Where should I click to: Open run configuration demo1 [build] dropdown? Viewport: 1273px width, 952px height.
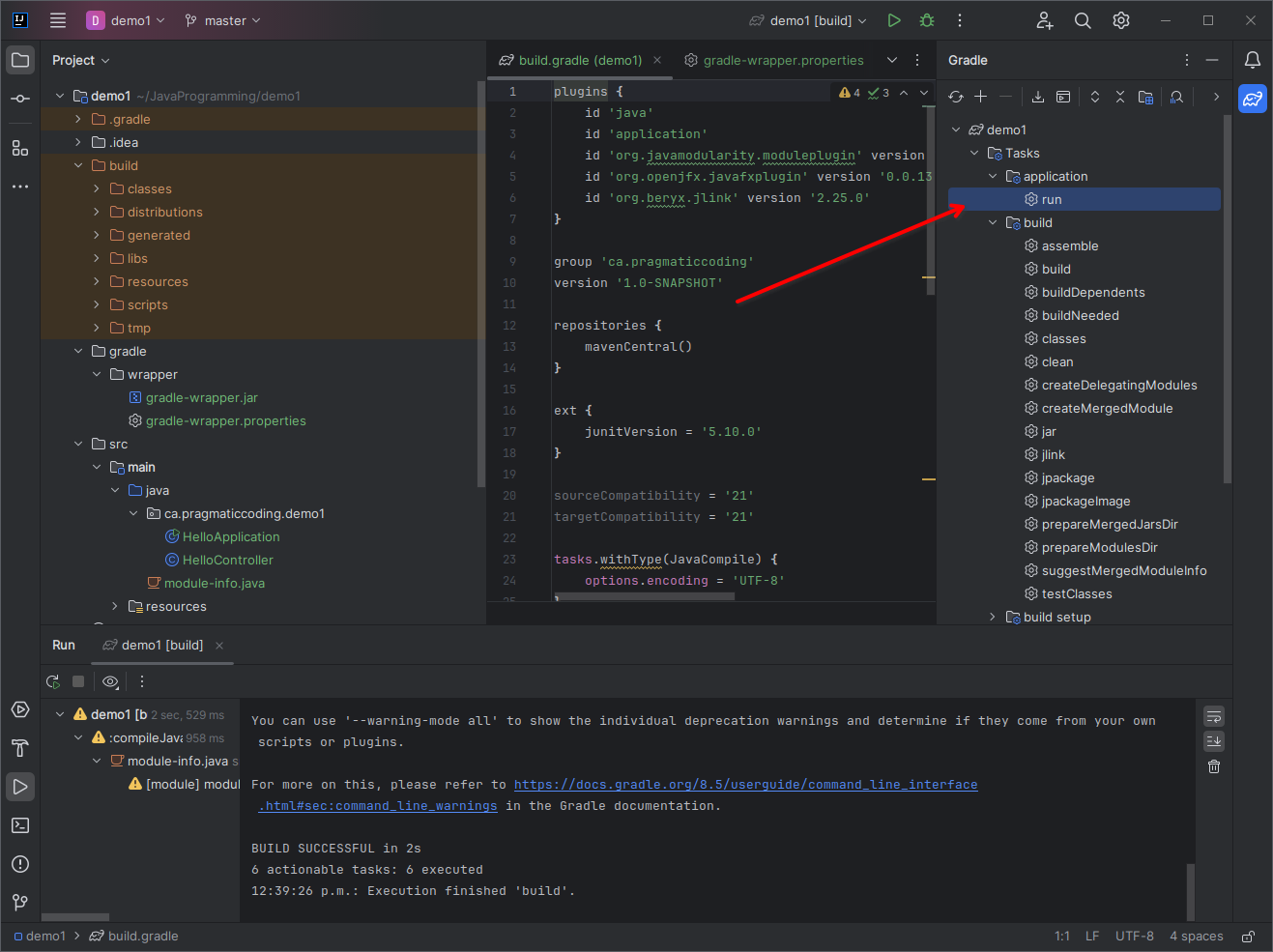pos(809,20)
